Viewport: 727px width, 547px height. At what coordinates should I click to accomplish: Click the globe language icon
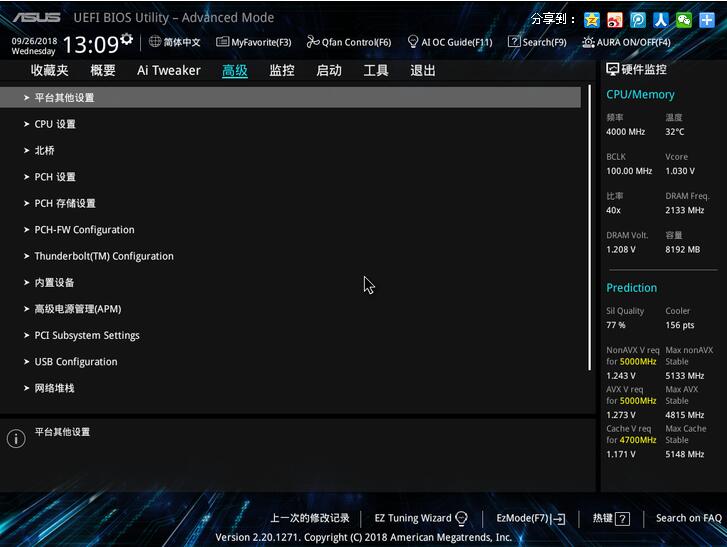(x=155, y=42)
